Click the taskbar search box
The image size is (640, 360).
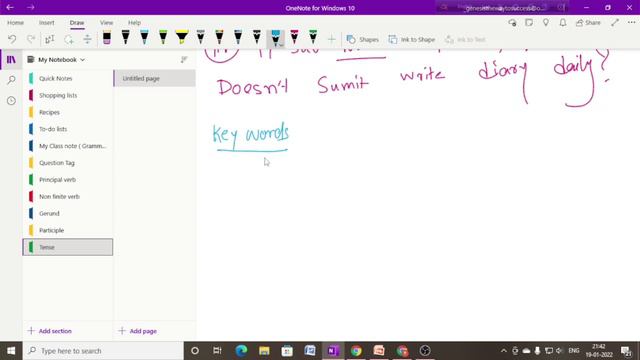(x=103, y=351)
